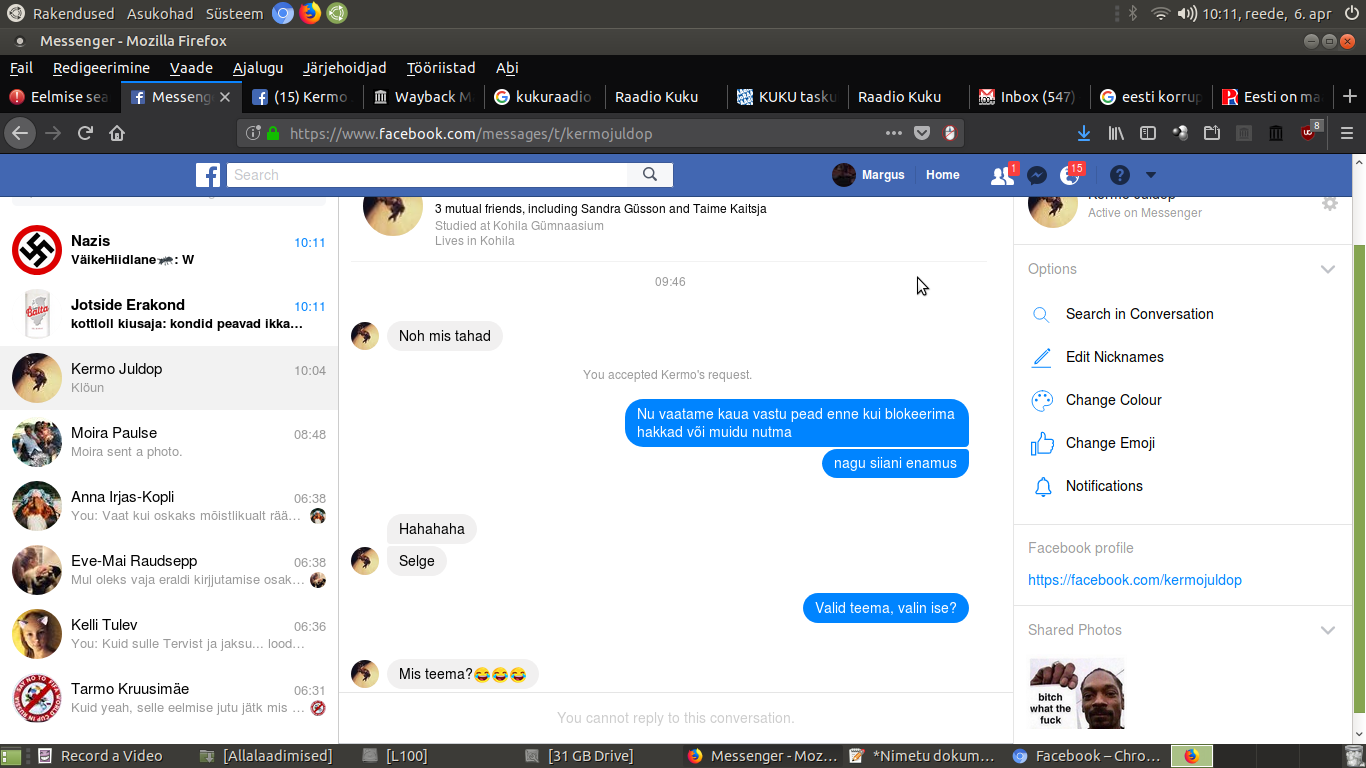Viewport: 1366px width, 768px height.
Task: Open the Fail menu
Action: [x=21, y=68]
